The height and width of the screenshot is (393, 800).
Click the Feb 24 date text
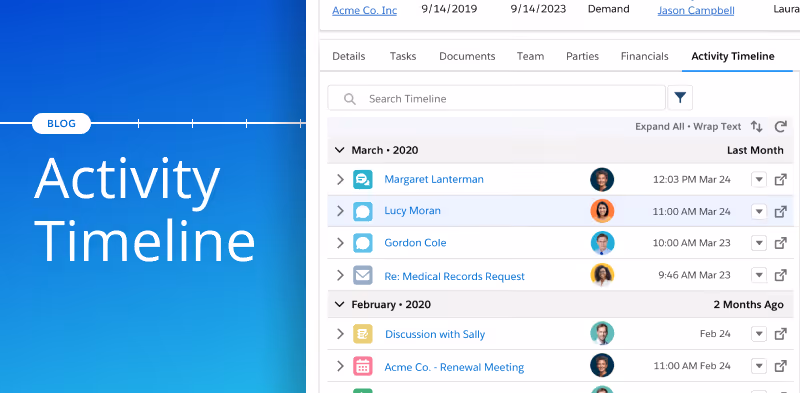715,334
